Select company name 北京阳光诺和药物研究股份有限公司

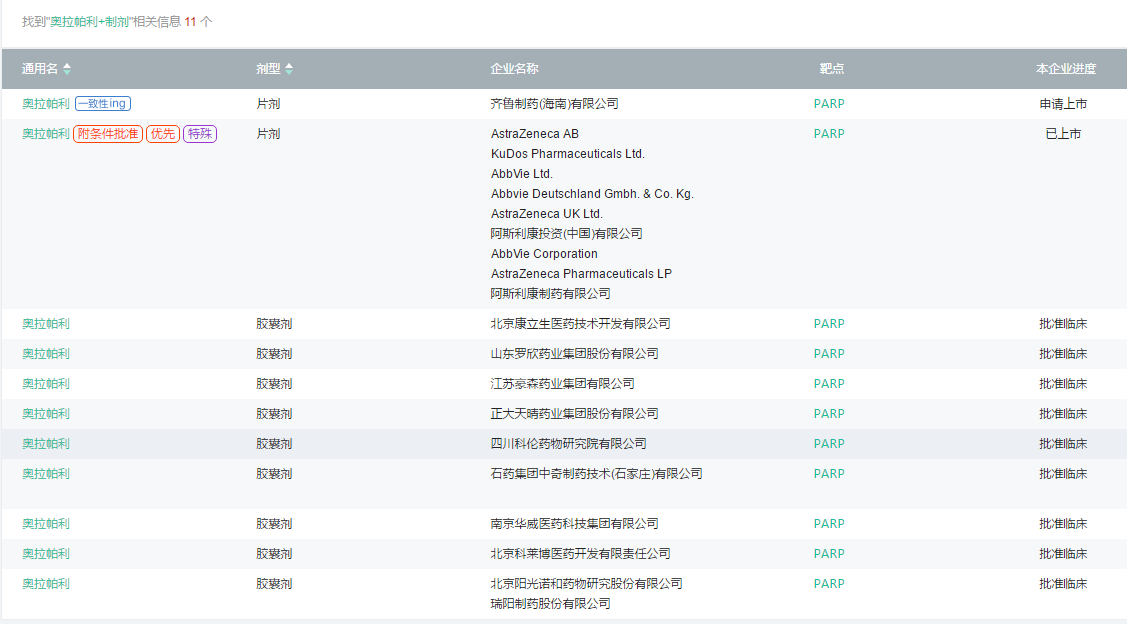pos(586,584)
